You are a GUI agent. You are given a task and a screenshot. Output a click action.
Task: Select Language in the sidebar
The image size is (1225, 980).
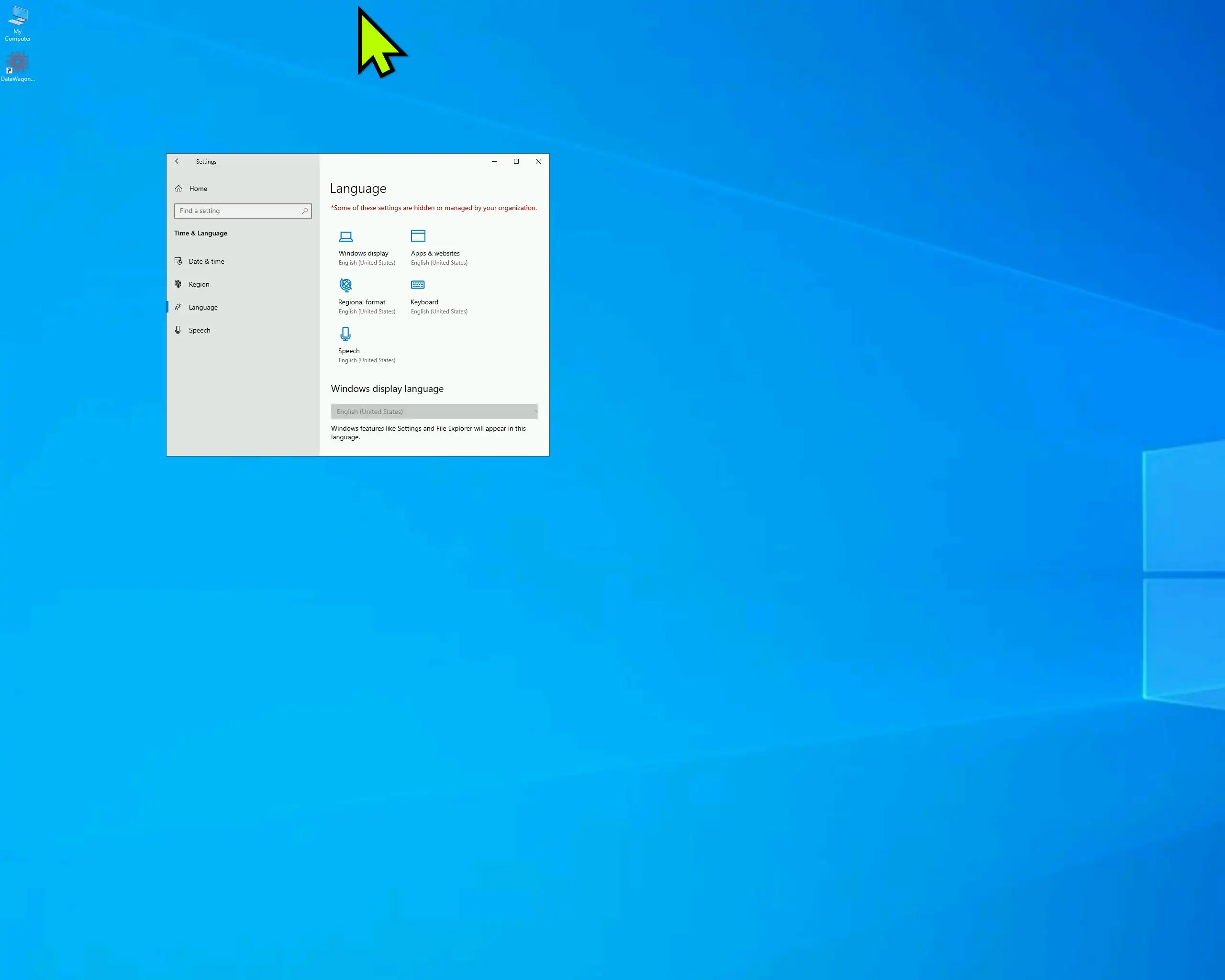[x=203, y=307]
